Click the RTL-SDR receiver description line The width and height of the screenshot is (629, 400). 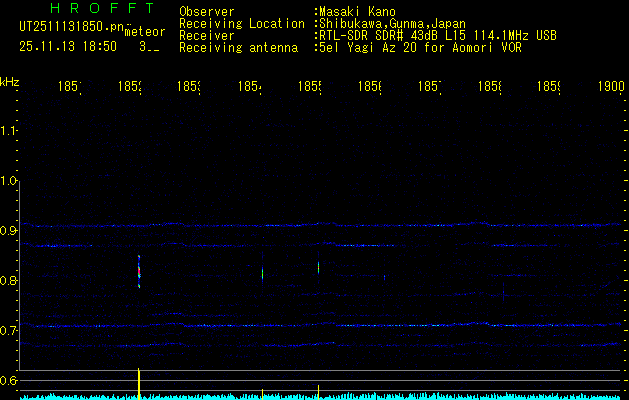coord(437,35)
